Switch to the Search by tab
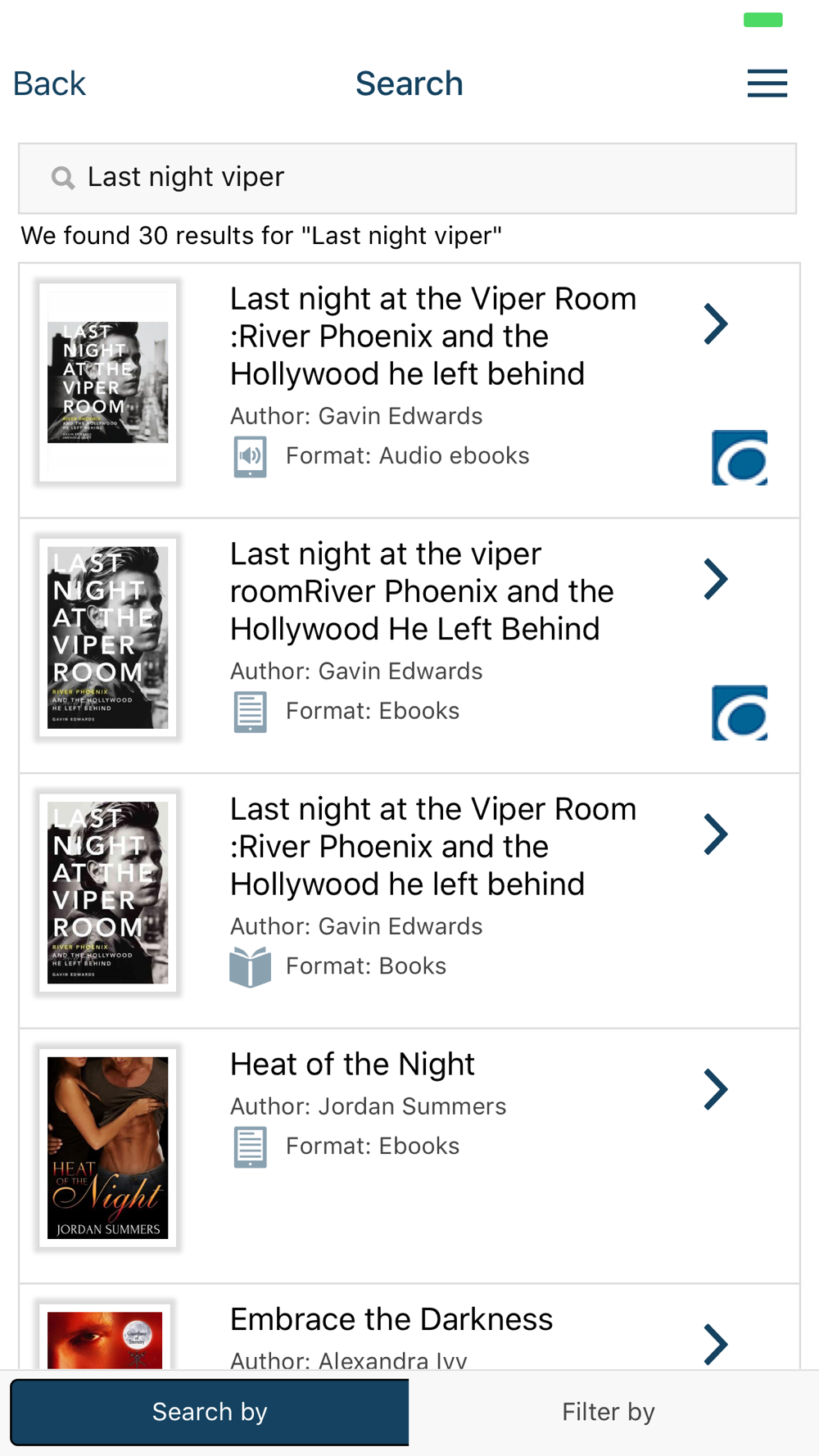Image resolution: width=819 pixels, height=1456 pixels. [210, 1413]
